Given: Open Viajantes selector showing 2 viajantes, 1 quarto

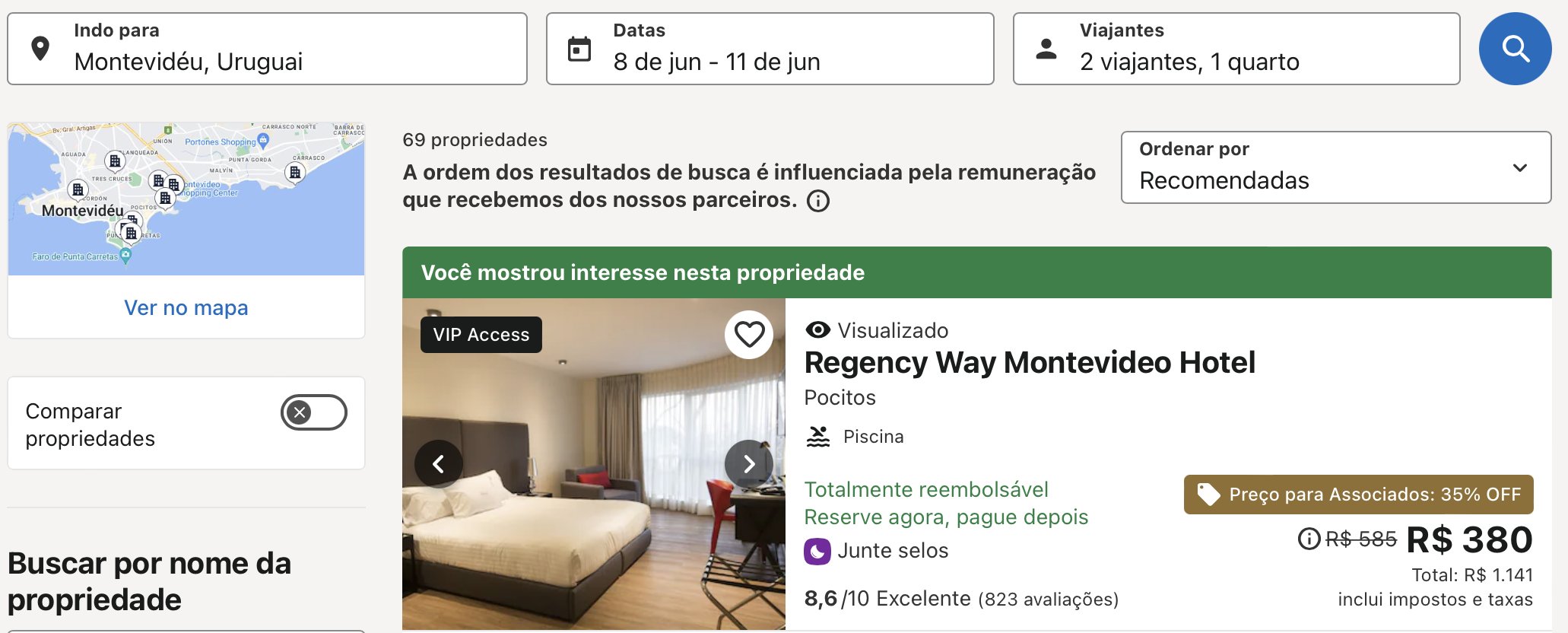Looking at the screenshot, I should pos(1236,49).
